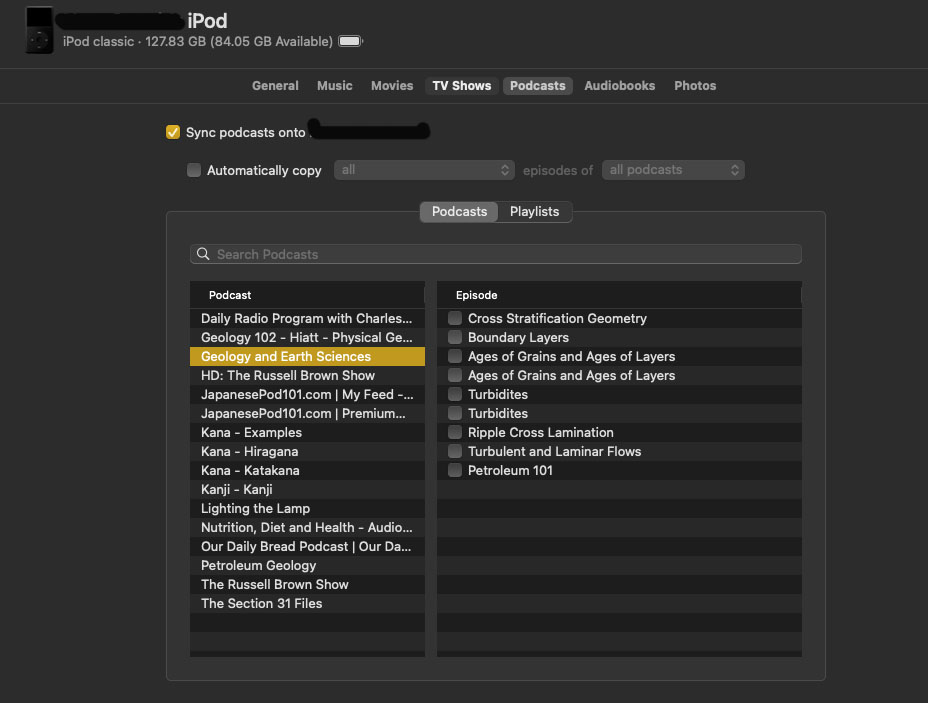Select Nutrition, Diet and Health podcast
928x703 pixels.
(x=307, y=527)
